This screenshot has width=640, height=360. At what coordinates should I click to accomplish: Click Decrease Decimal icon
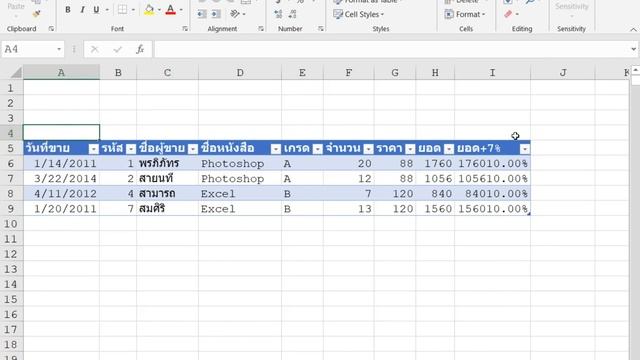coord(293,14)
